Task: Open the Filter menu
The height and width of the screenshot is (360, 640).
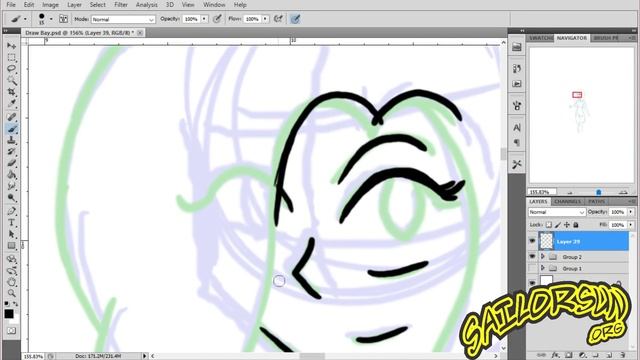Action: pos(121,5)
